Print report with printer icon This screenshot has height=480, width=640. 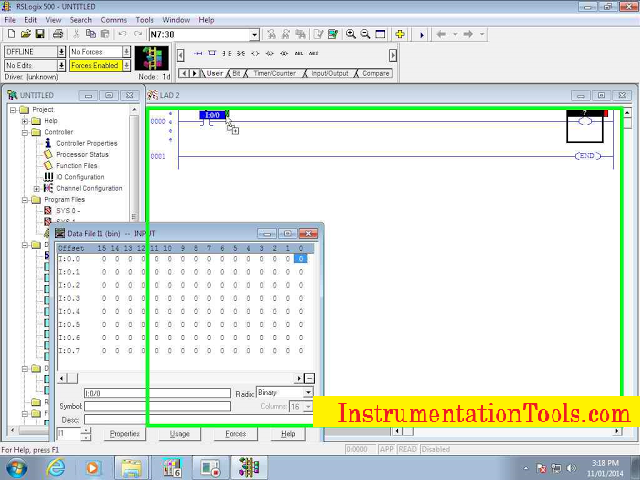click(58, 34)
